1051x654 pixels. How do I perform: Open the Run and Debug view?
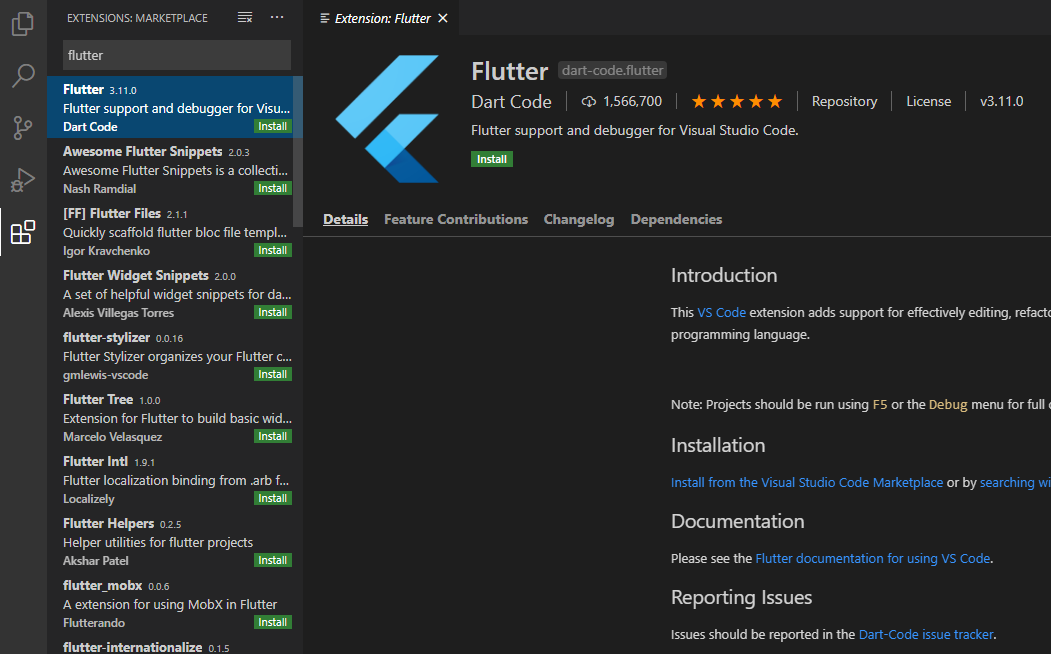(x=23, y=180)
